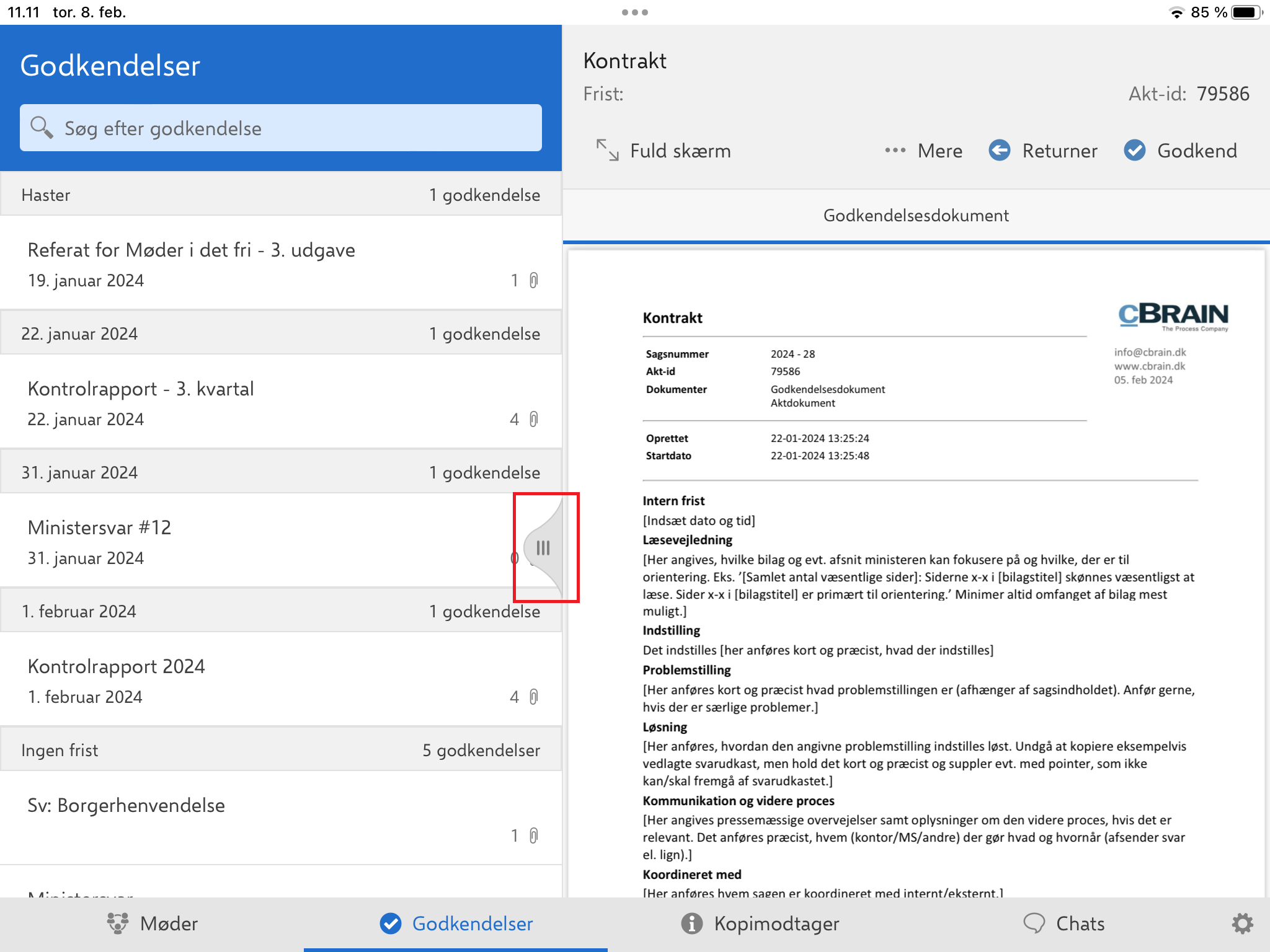Tap attachment clip on Sv: Borgerhenvendelse
This screenshot has height=952, width=1270.
533,836
